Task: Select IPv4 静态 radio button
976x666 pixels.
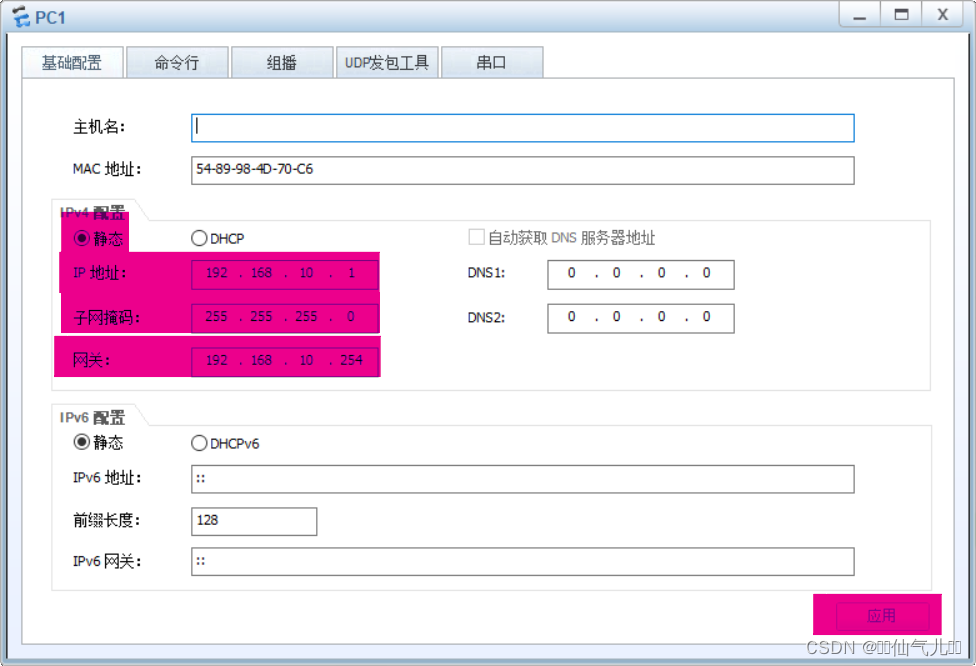Action: tap(82, 238)
